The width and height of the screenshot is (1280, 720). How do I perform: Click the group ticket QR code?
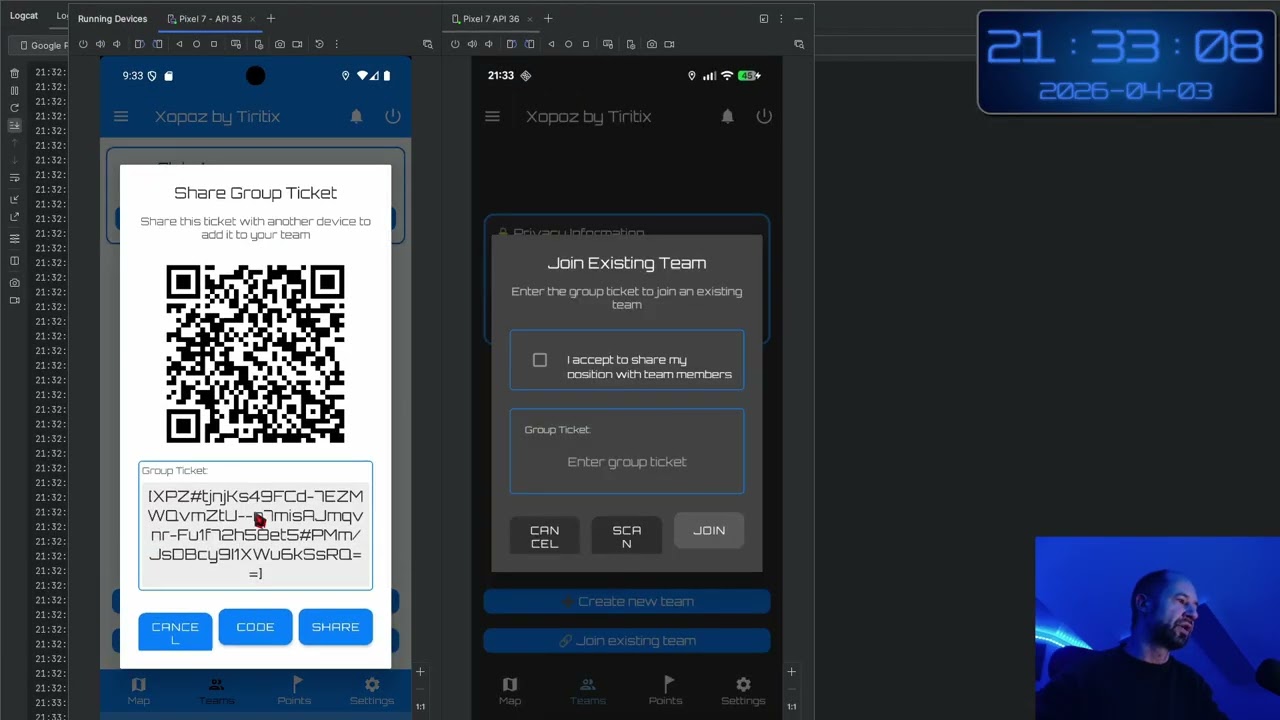(255, 354)
